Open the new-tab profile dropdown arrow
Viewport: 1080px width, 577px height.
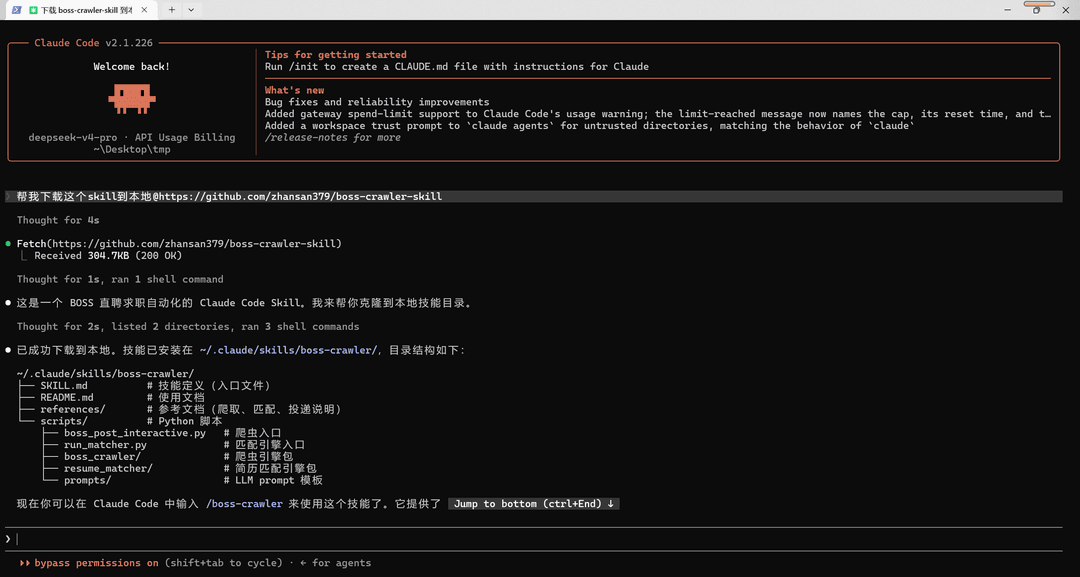(191, 10)
